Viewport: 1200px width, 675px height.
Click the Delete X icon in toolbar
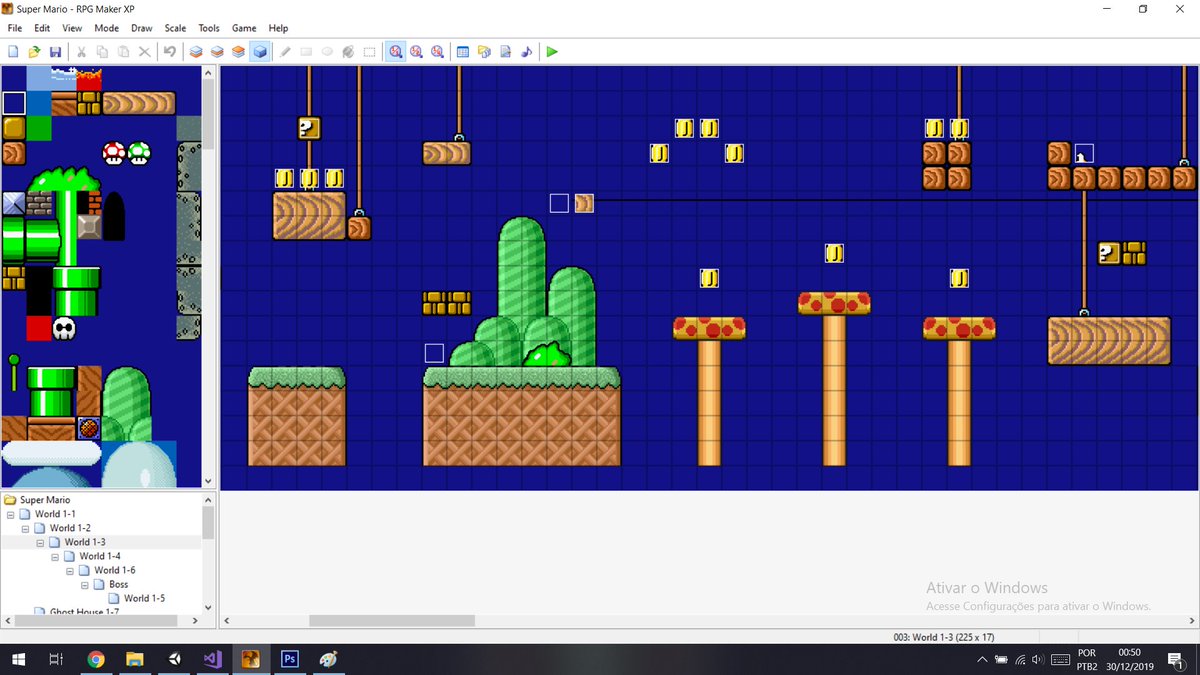pos(144,51)
